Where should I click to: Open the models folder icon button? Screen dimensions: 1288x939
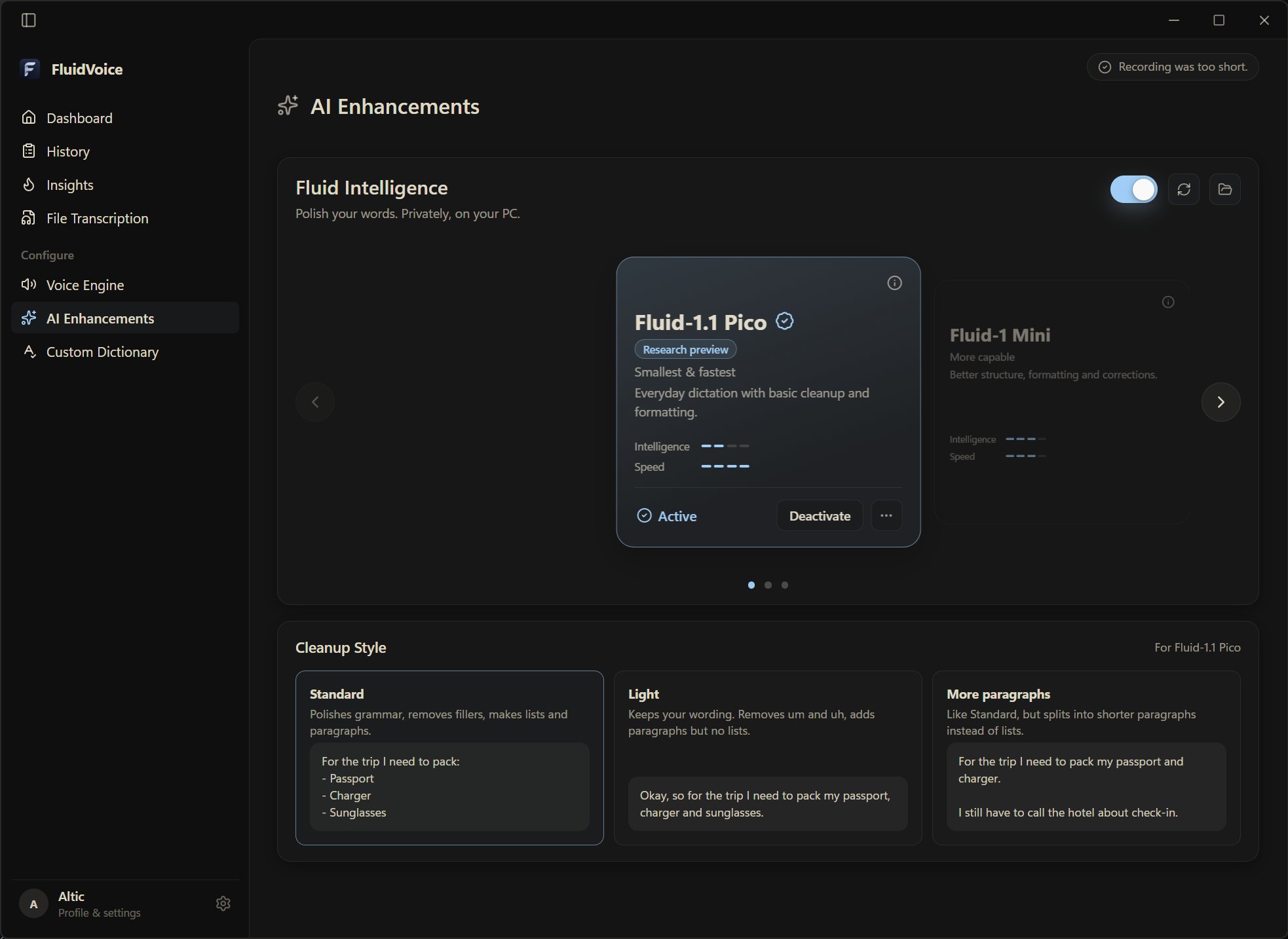(1224, 189)
